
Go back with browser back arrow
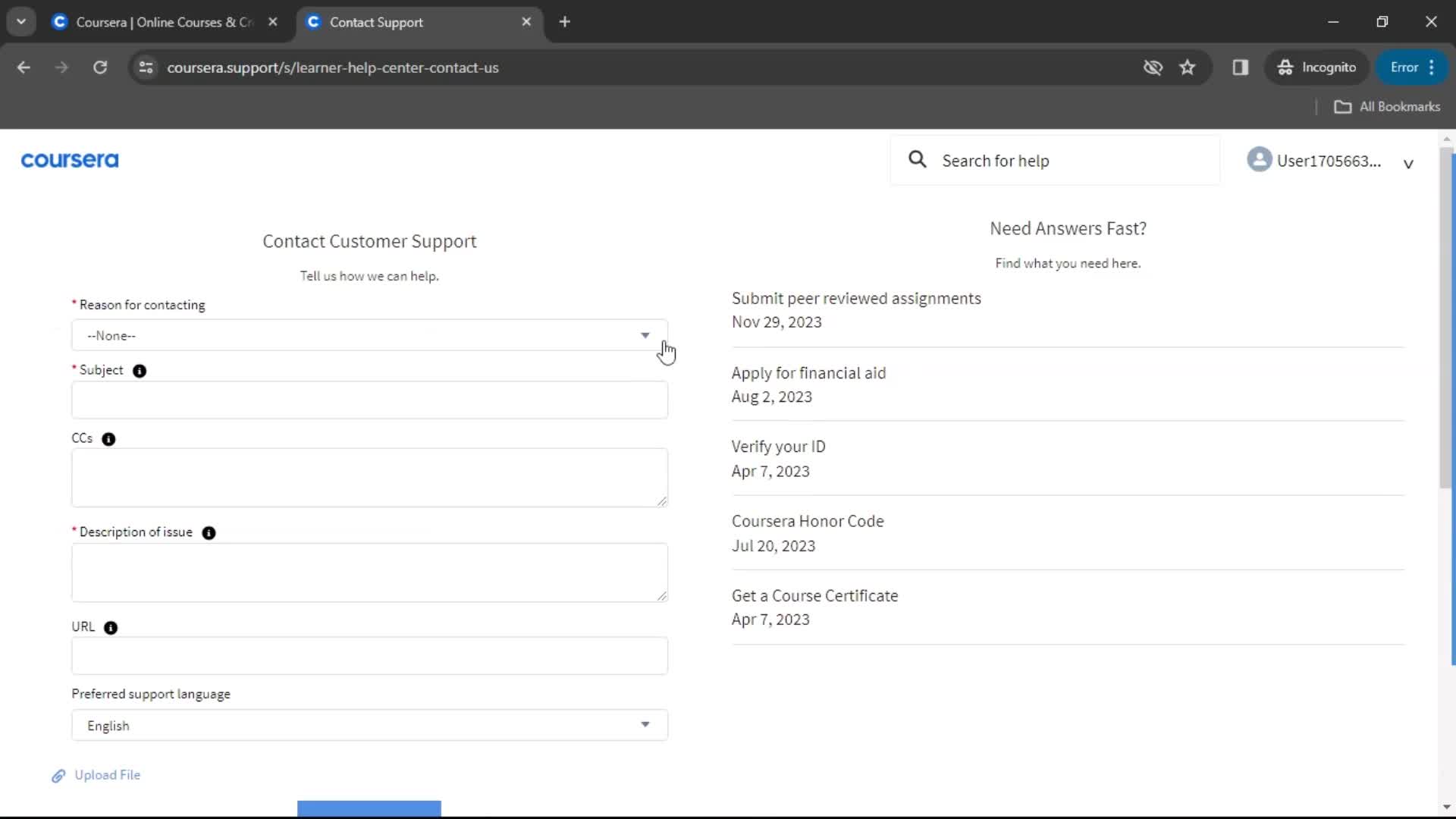(24, 67)
